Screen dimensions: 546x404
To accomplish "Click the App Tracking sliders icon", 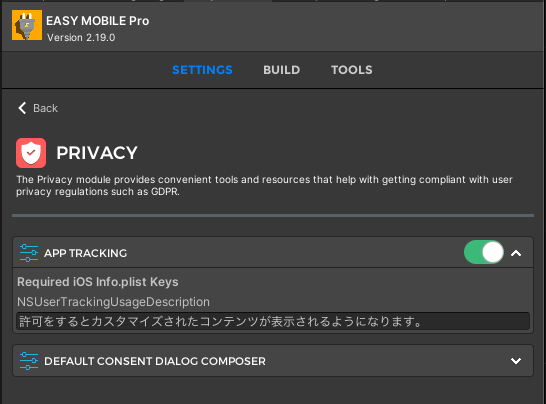I will point(29,253).
